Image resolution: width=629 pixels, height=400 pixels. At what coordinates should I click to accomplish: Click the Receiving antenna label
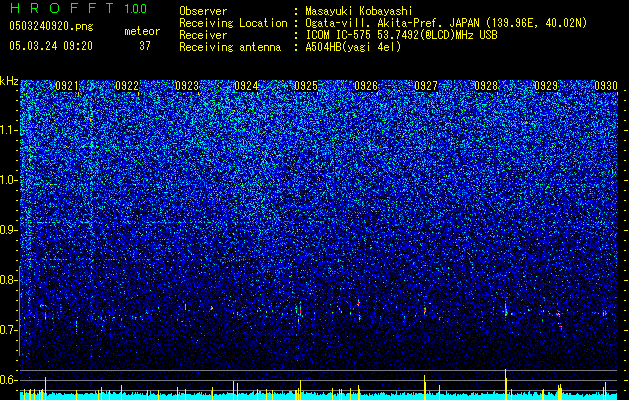(x=230, y=47)
